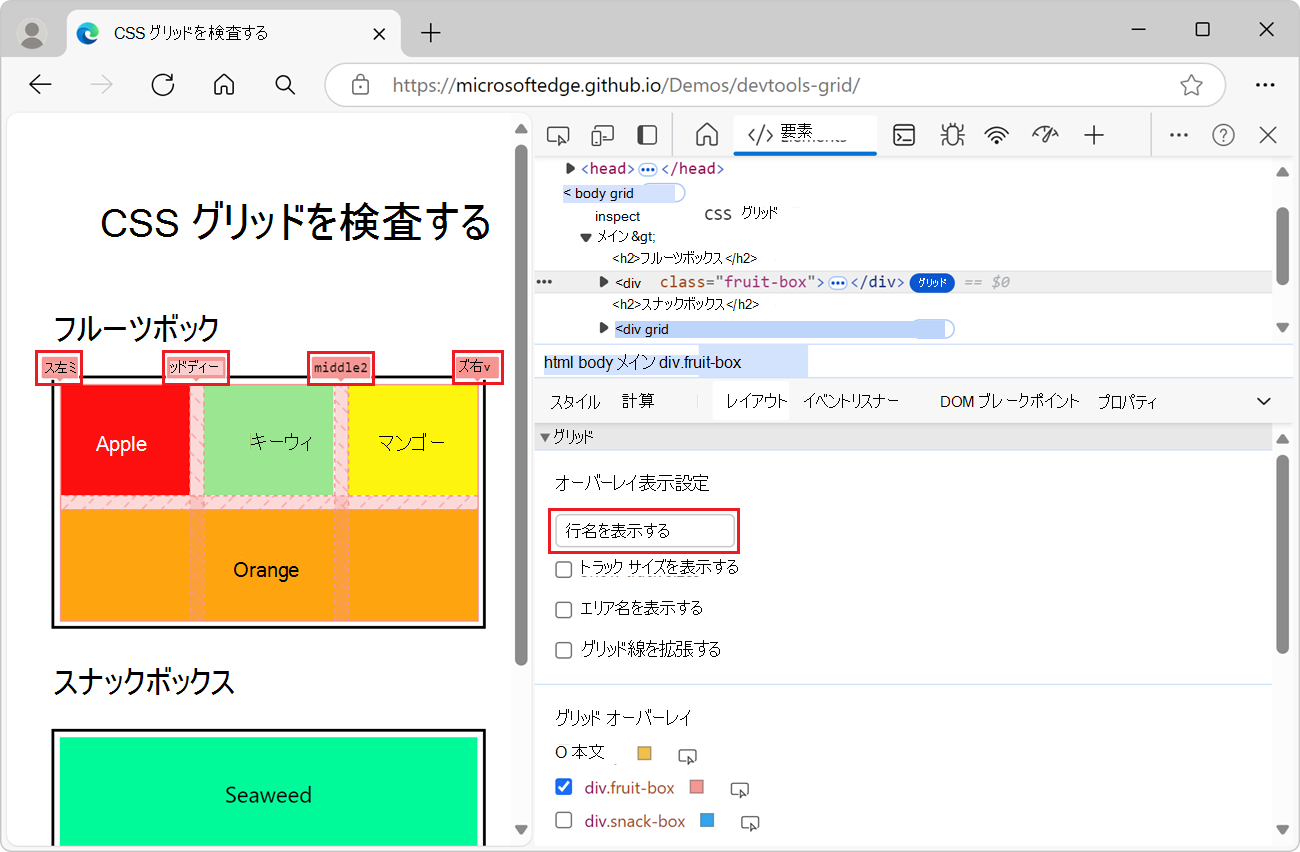The width and height of the screenshot is (1300, 852).
Task: Open the 行名を表示する dropdown
Action: (643, 530)
